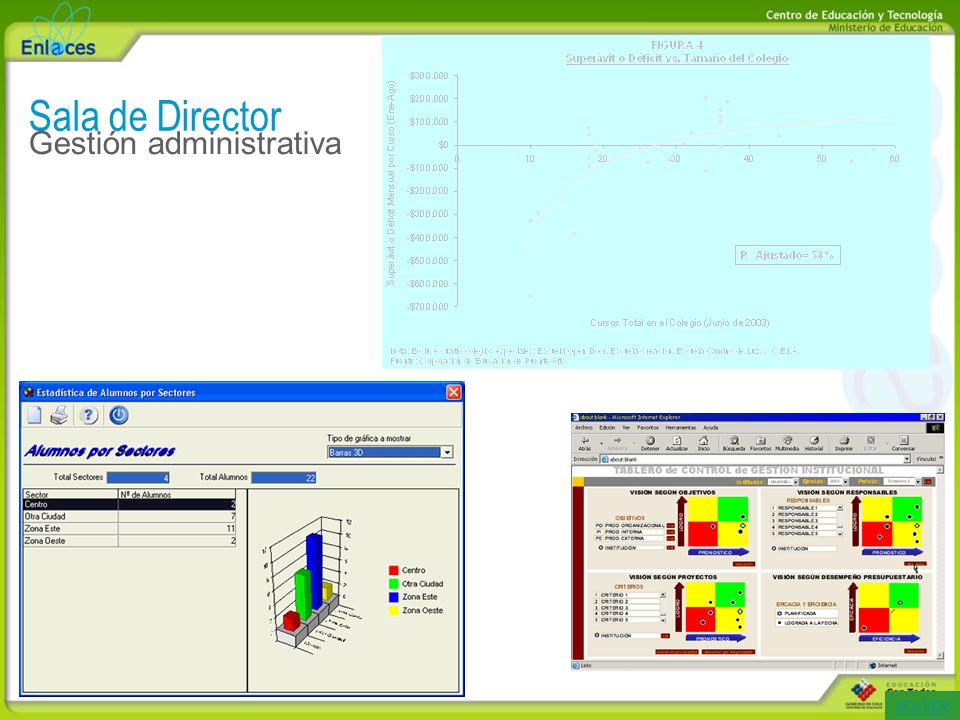This screenshot has width=960, height=720.
Task: Click the Pronóstico arrow under Visión según Objetivos
Action: (719, 552)
